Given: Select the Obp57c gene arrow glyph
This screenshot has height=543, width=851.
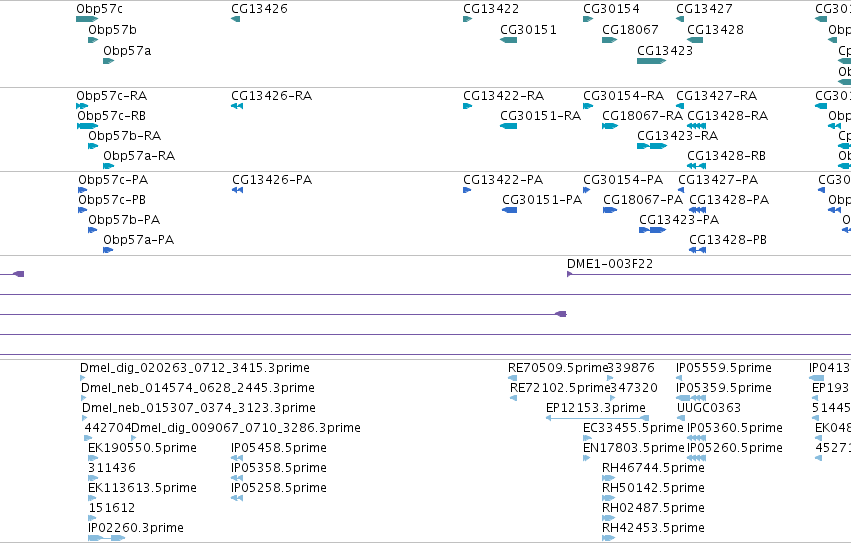Looking at the screenshot, I should coord(87,20).
